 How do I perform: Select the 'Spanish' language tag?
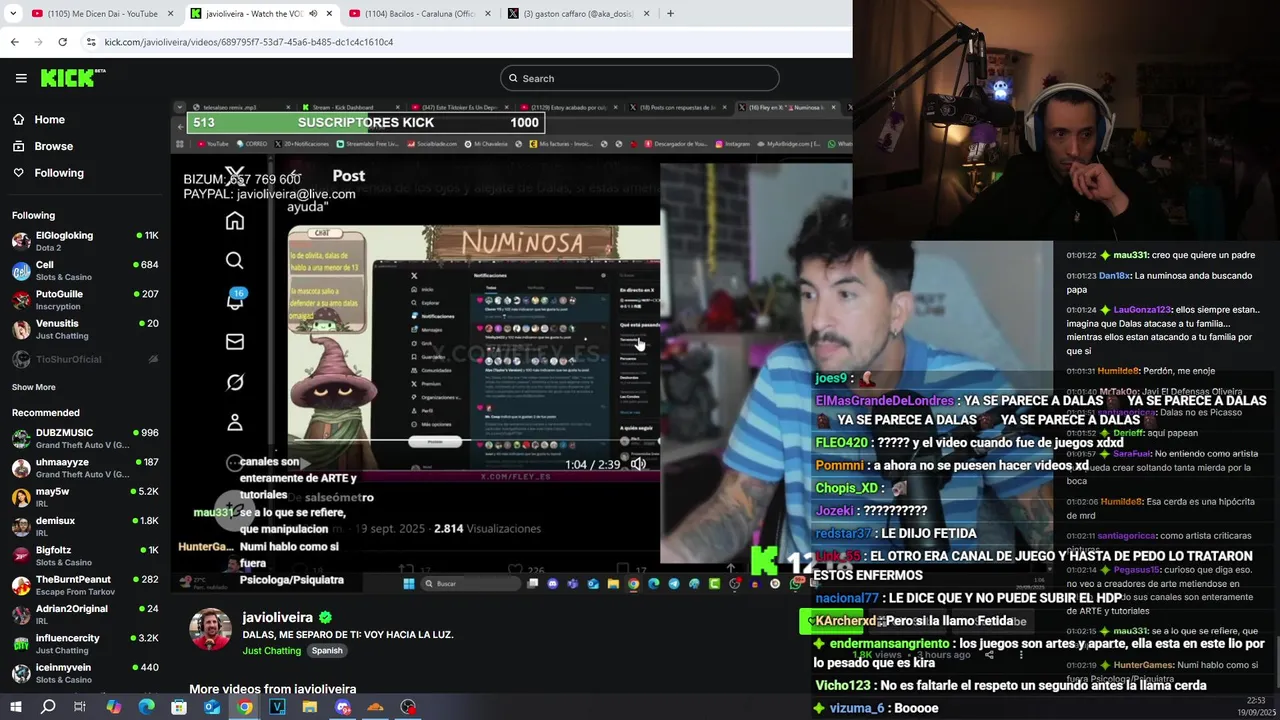pyautogui.click(x=327, y=650)
